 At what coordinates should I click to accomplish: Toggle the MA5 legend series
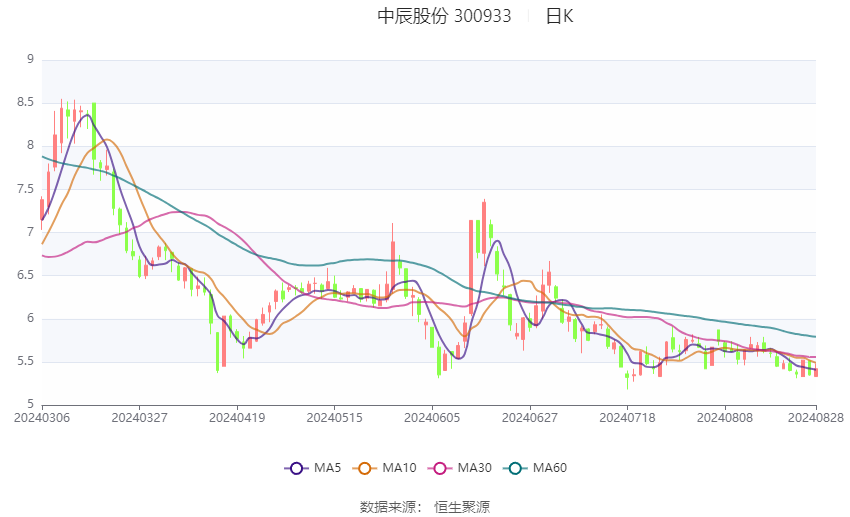point(313,468)
